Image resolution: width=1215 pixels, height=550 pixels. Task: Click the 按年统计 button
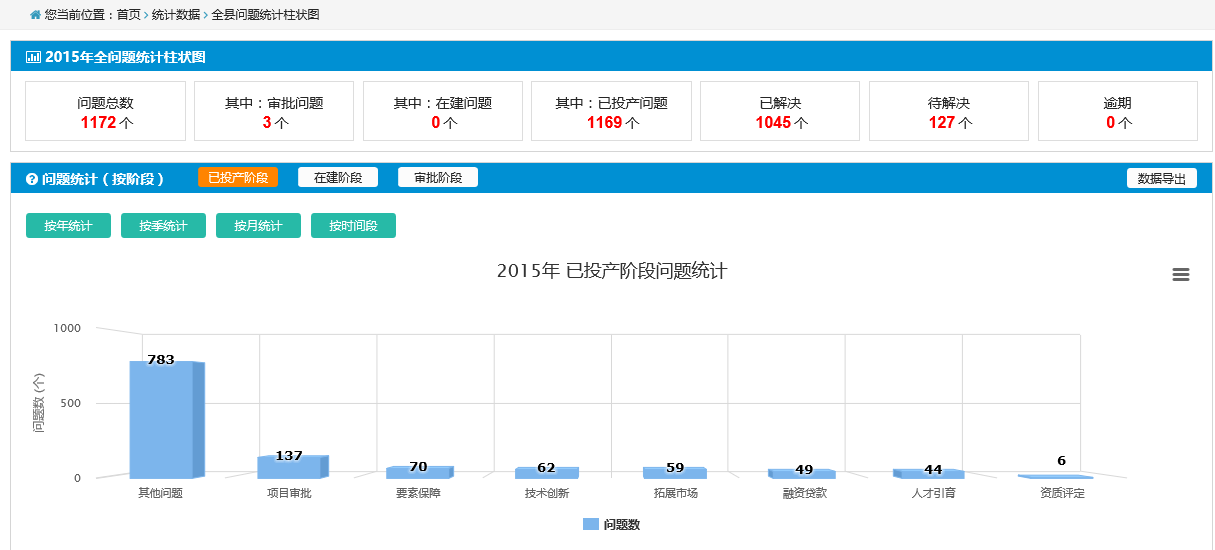(68, 226)
